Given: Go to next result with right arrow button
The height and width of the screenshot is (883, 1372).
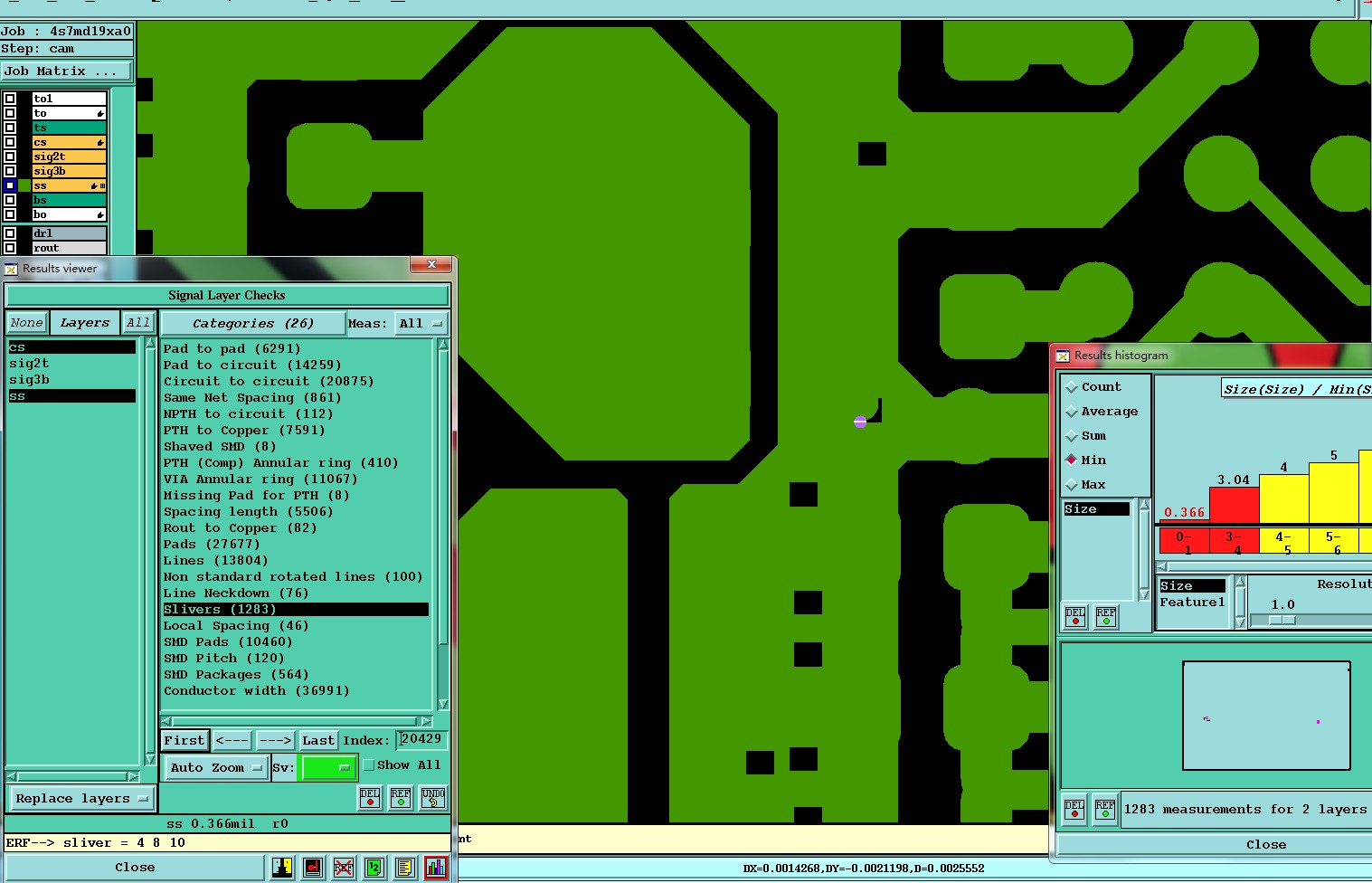Looking at the screenshot, I should [275, 741].
